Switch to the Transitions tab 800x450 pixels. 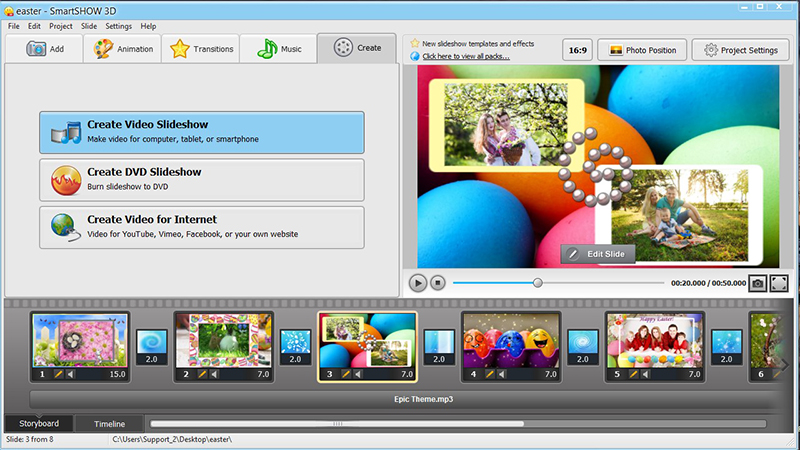201,49
